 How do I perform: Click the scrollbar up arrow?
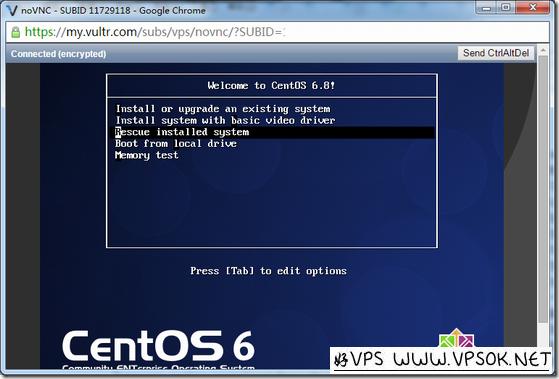tap(543, 50)
